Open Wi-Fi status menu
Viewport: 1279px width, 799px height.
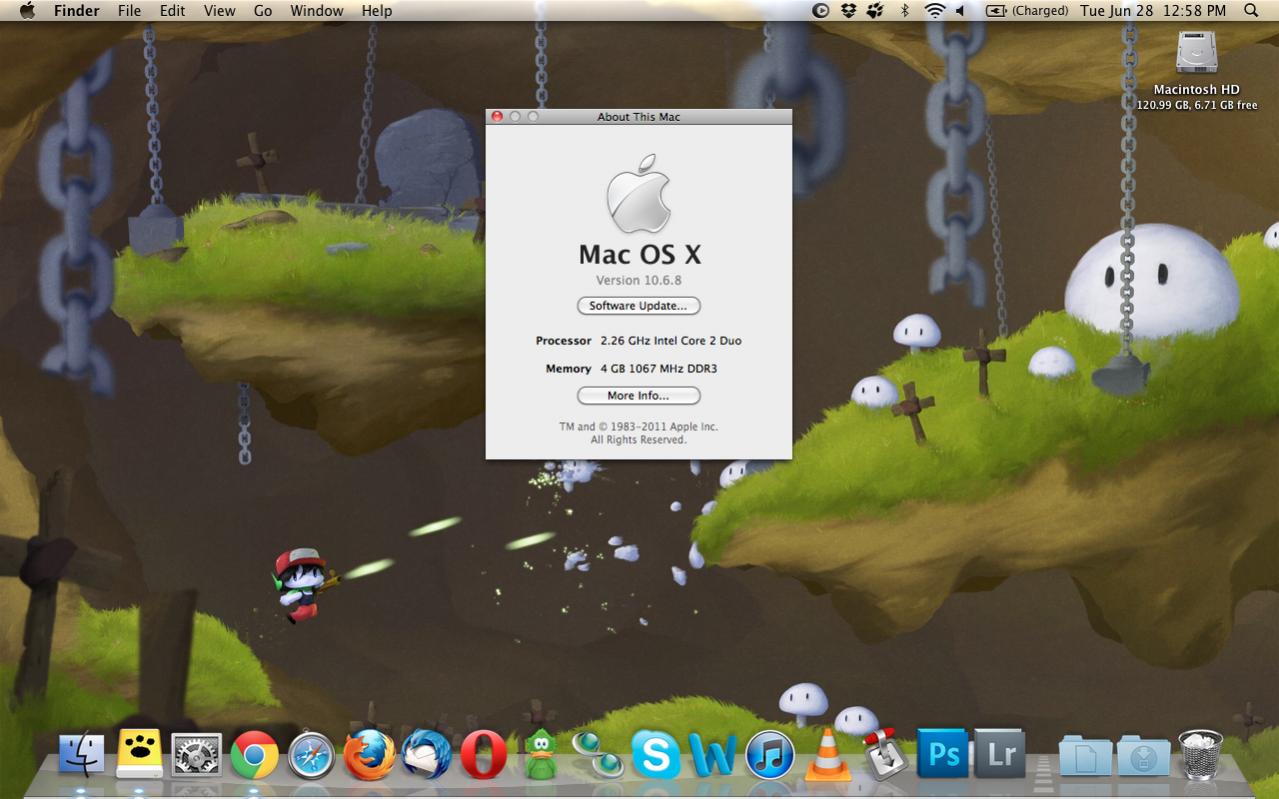pos(935,10)
